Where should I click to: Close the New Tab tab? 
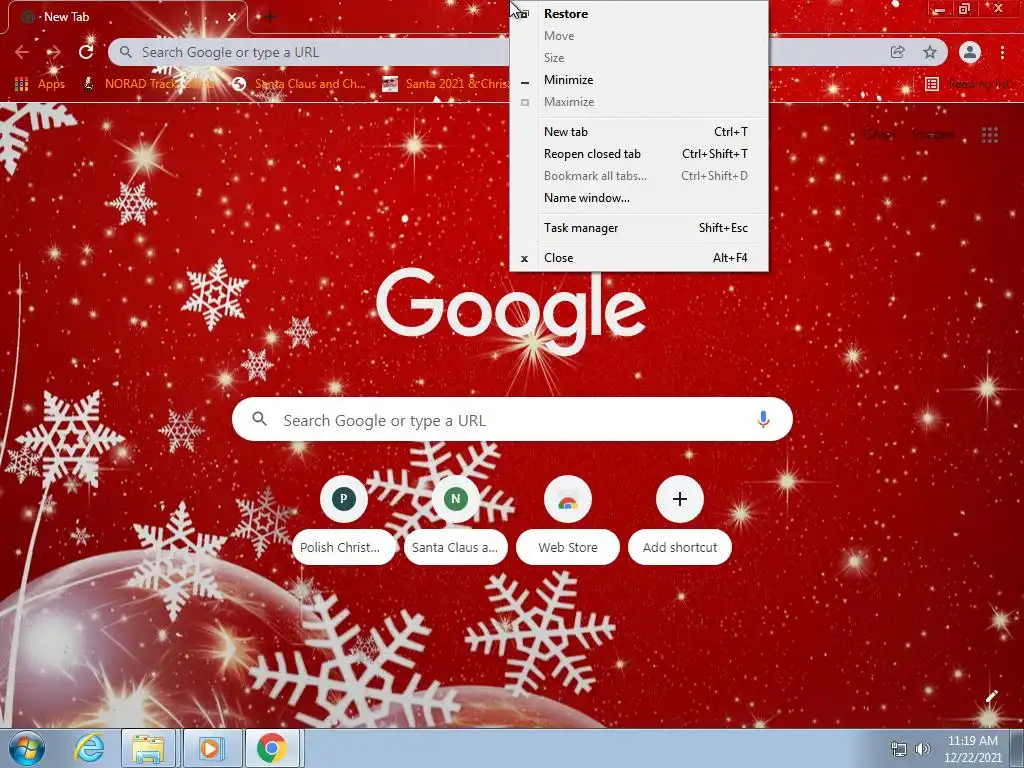(232, 17)
